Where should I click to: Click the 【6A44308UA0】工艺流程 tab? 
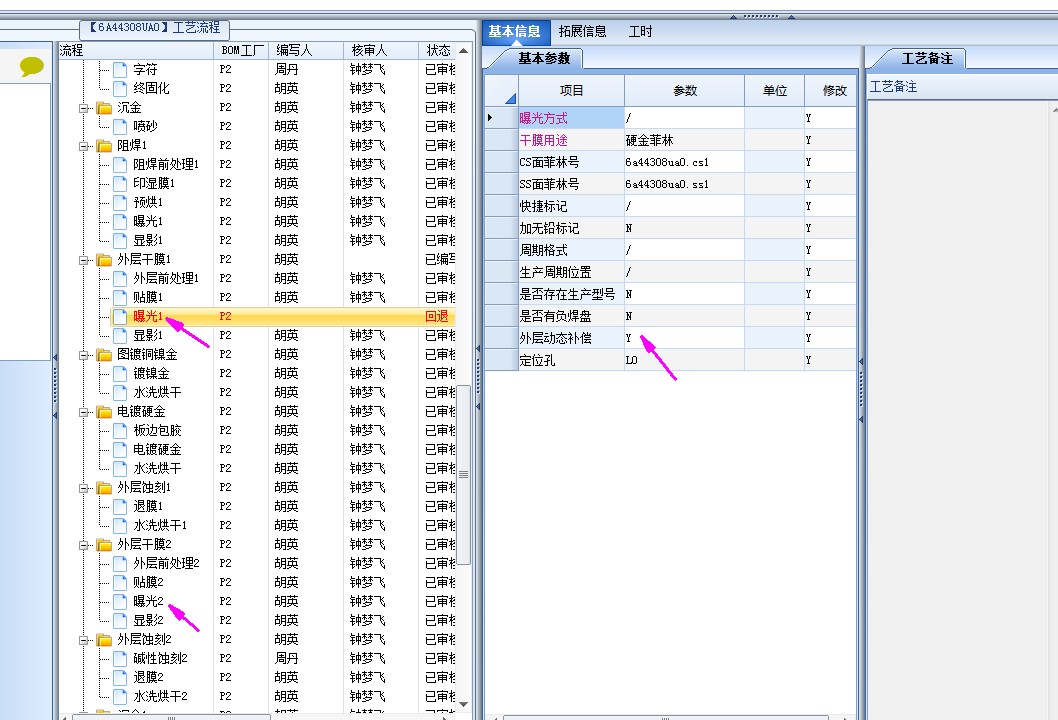155,28
